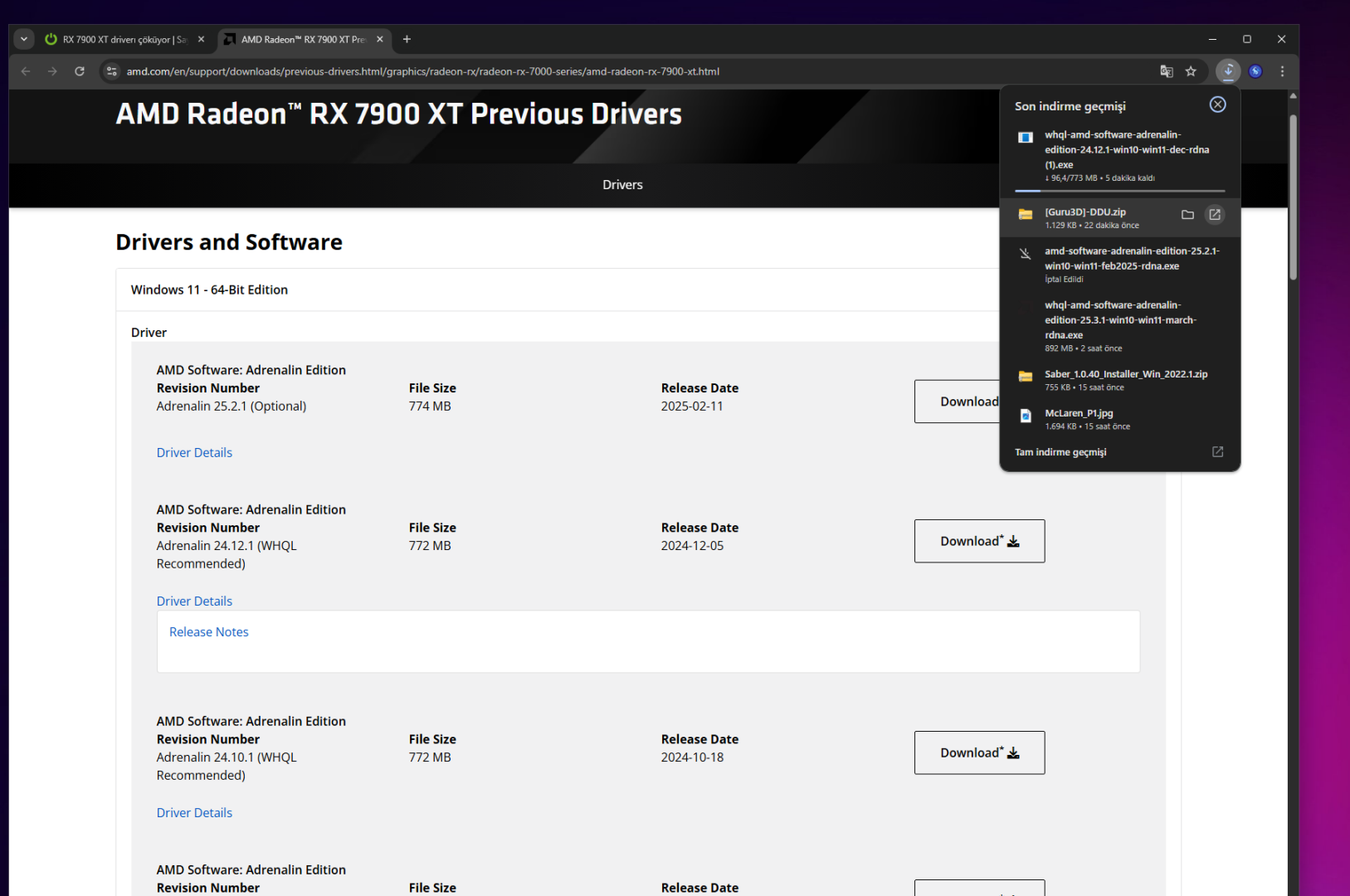Open the Chrome three-dot menu
1350x896 pixels.
(x=1282, y=71)
